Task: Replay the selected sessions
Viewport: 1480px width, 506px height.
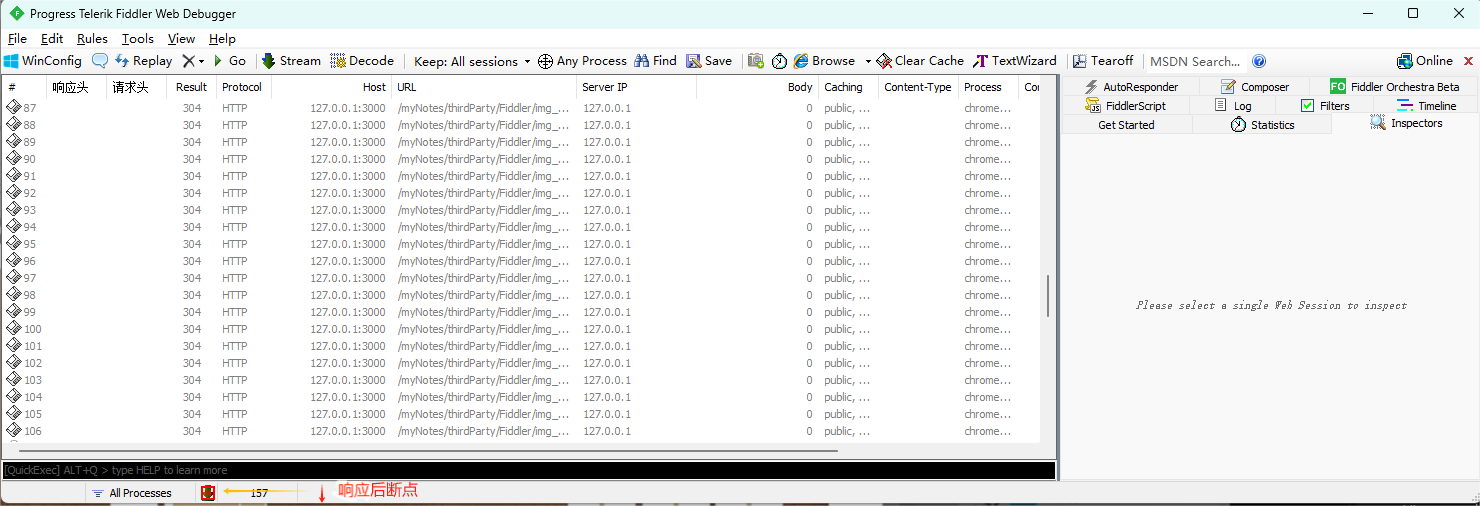Action: [x=144, y=61]
